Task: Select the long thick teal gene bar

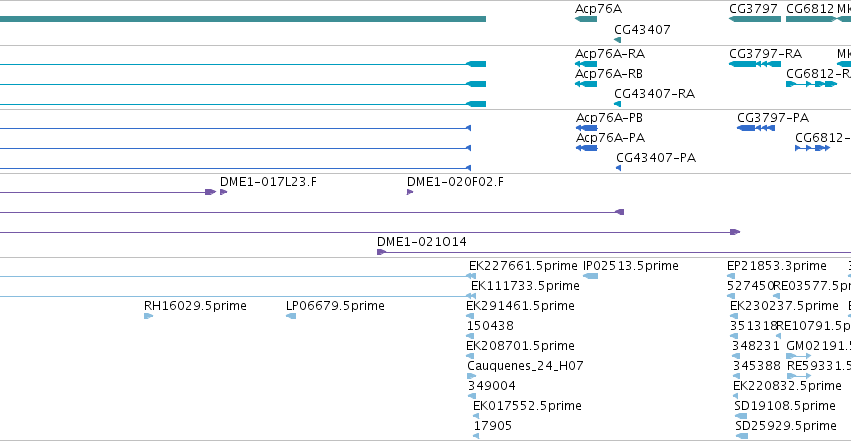Action: [x=243, y=19]
